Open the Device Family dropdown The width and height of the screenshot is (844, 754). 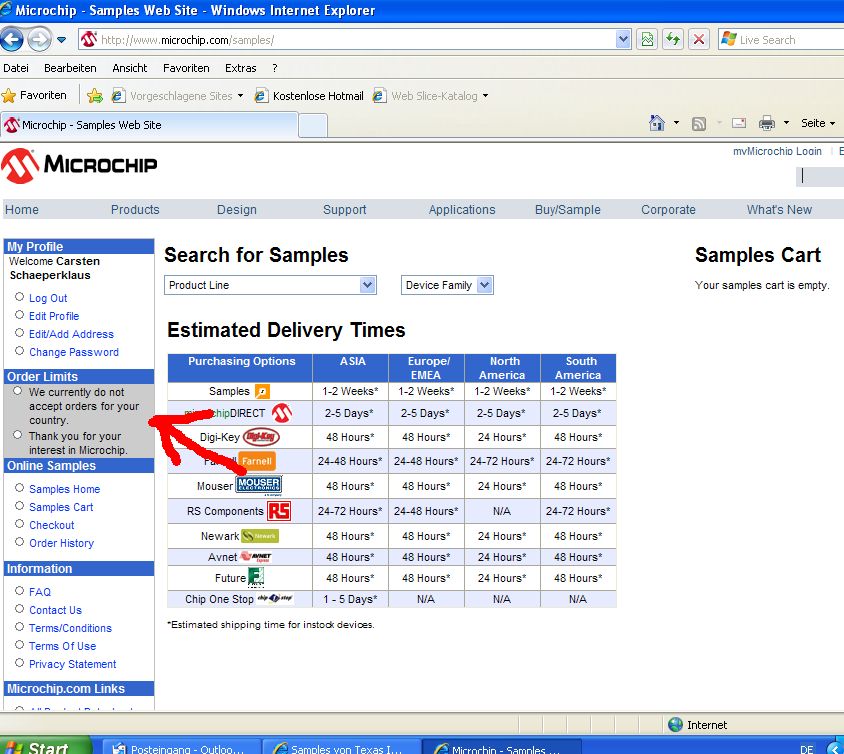pos(447,285)
